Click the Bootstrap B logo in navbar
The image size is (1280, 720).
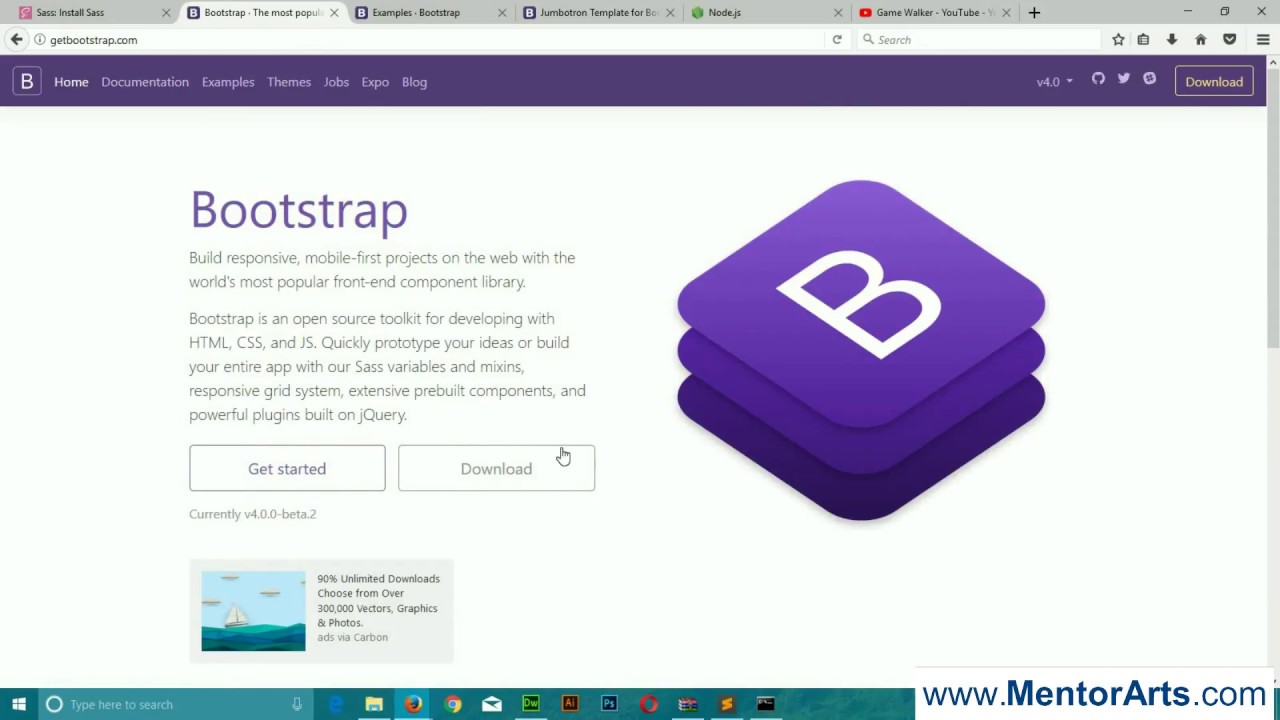[27, 81]
